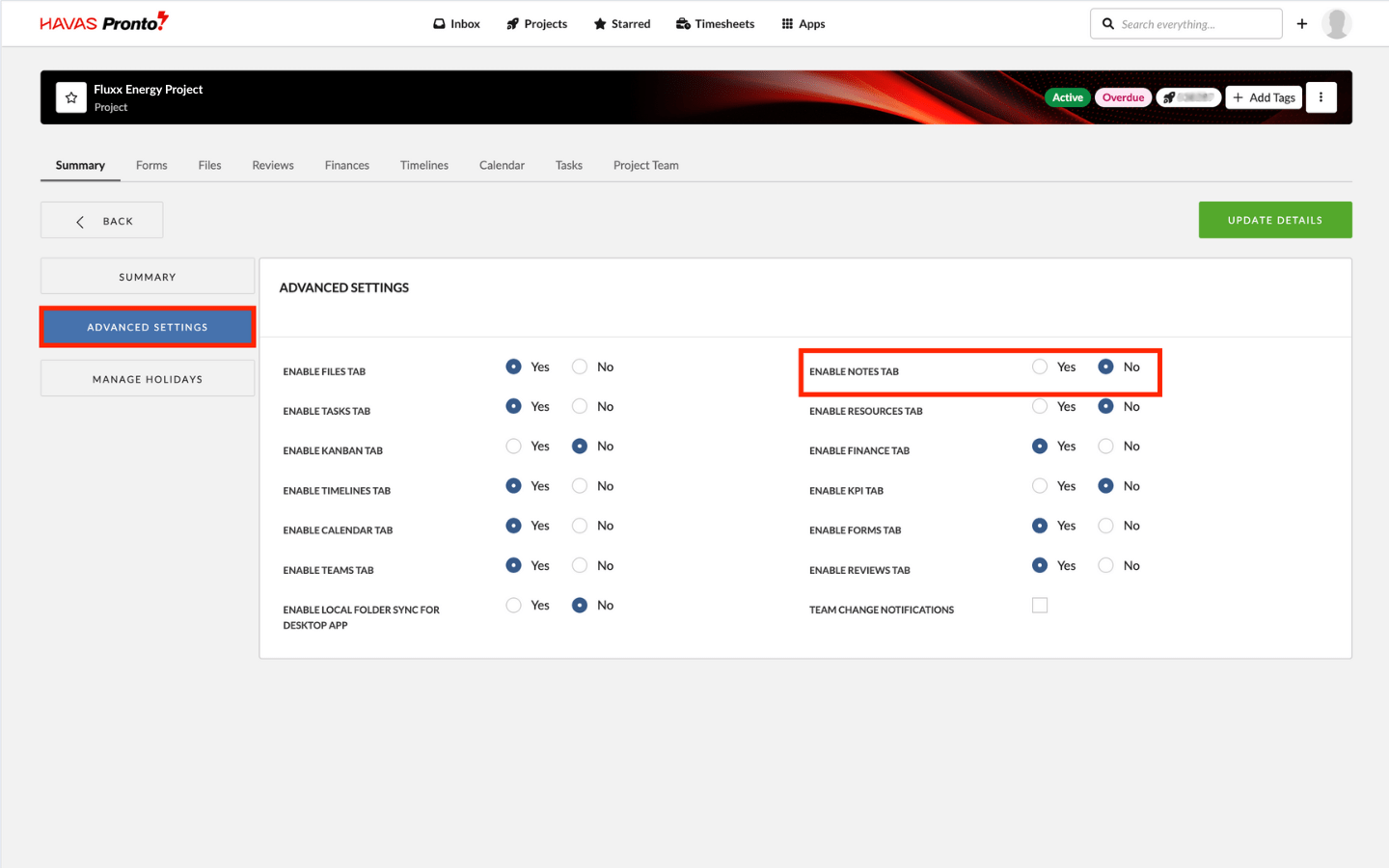Set Enable Files Tab to Yes
The width and height of the screenshot is (1389, 868).
513,366
